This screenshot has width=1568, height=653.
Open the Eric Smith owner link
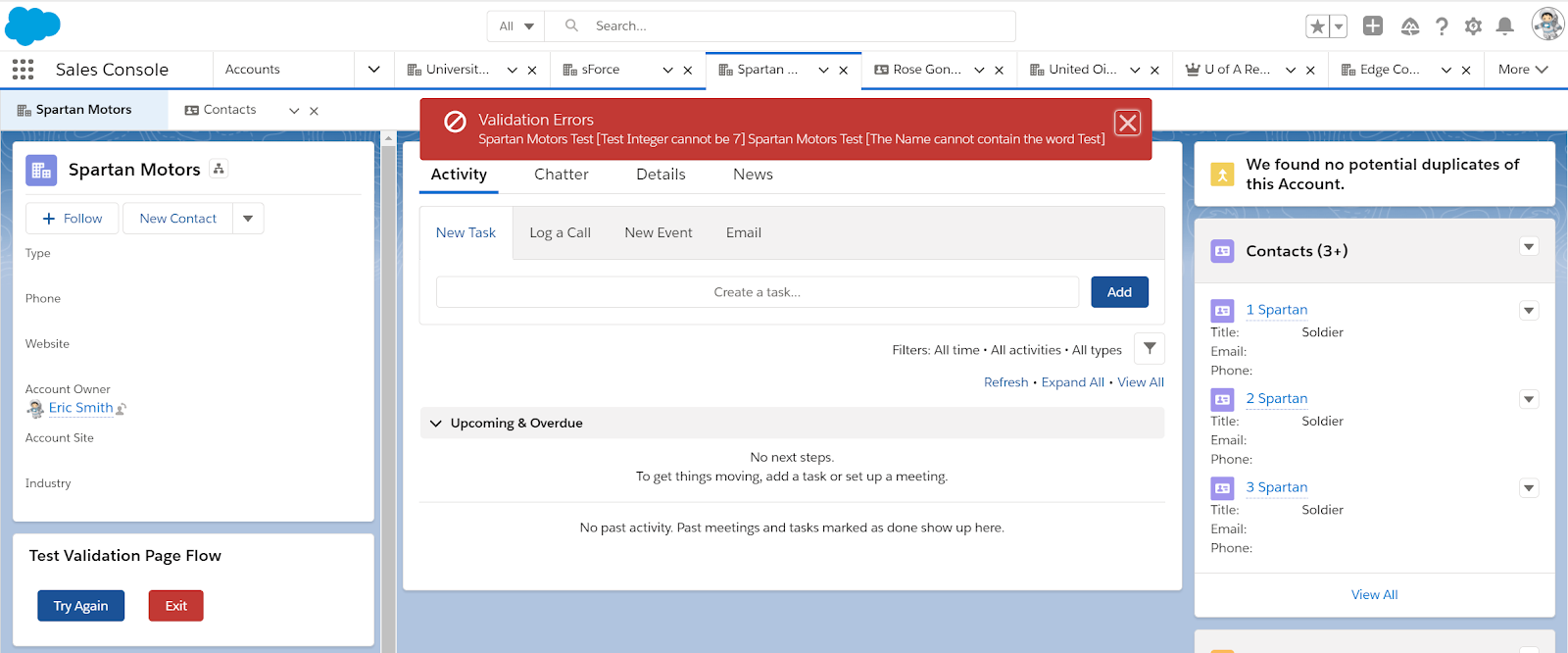tap(80, 408)
